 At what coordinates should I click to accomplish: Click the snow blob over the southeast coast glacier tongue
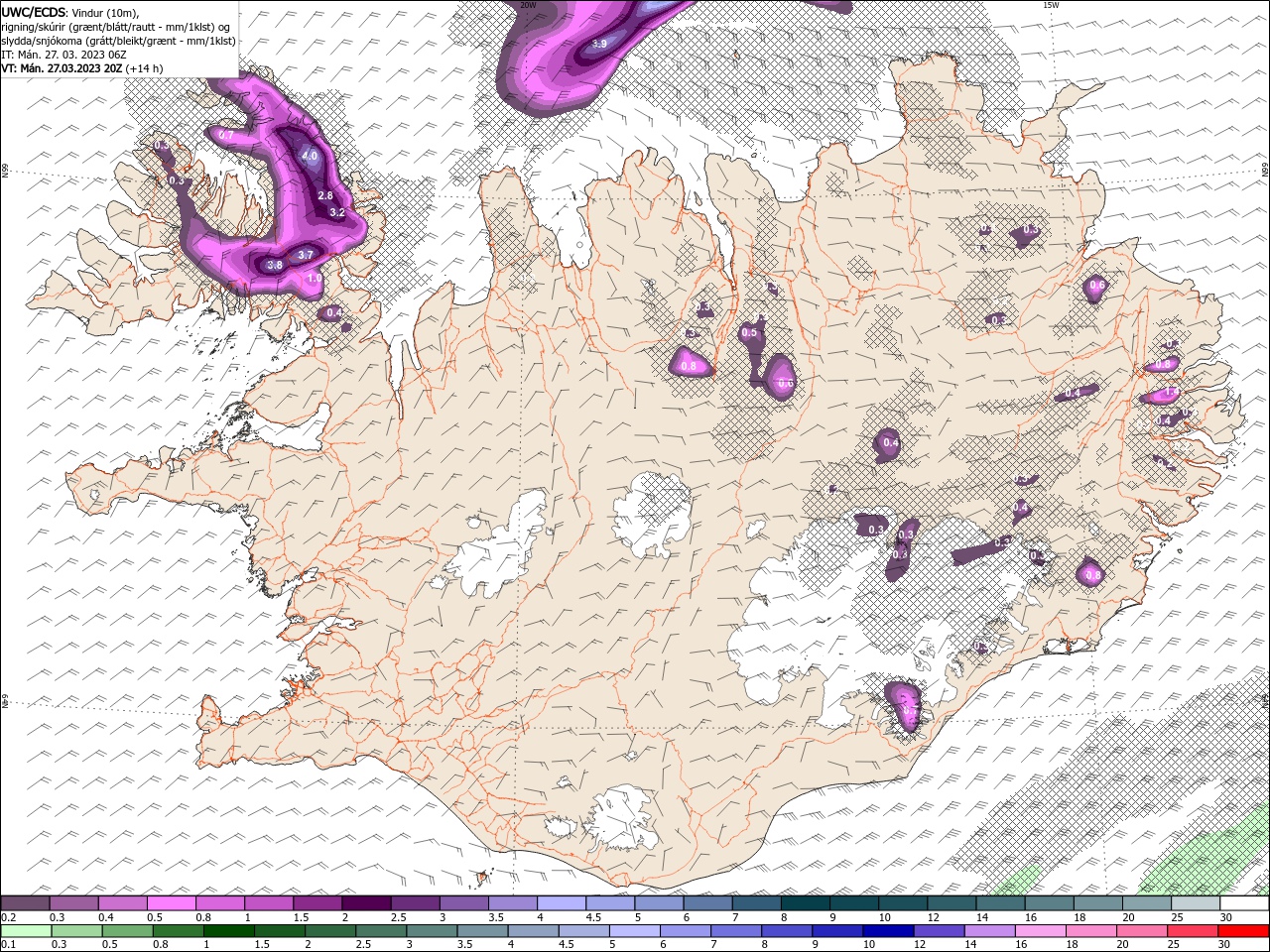[903, 706]
